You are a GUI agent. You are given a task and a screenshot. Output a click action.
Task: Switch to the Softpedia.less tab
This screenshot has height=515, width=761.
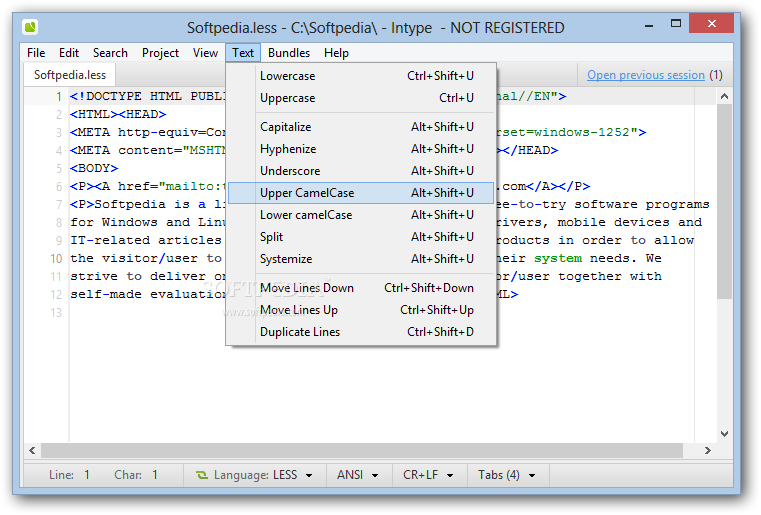70,75
